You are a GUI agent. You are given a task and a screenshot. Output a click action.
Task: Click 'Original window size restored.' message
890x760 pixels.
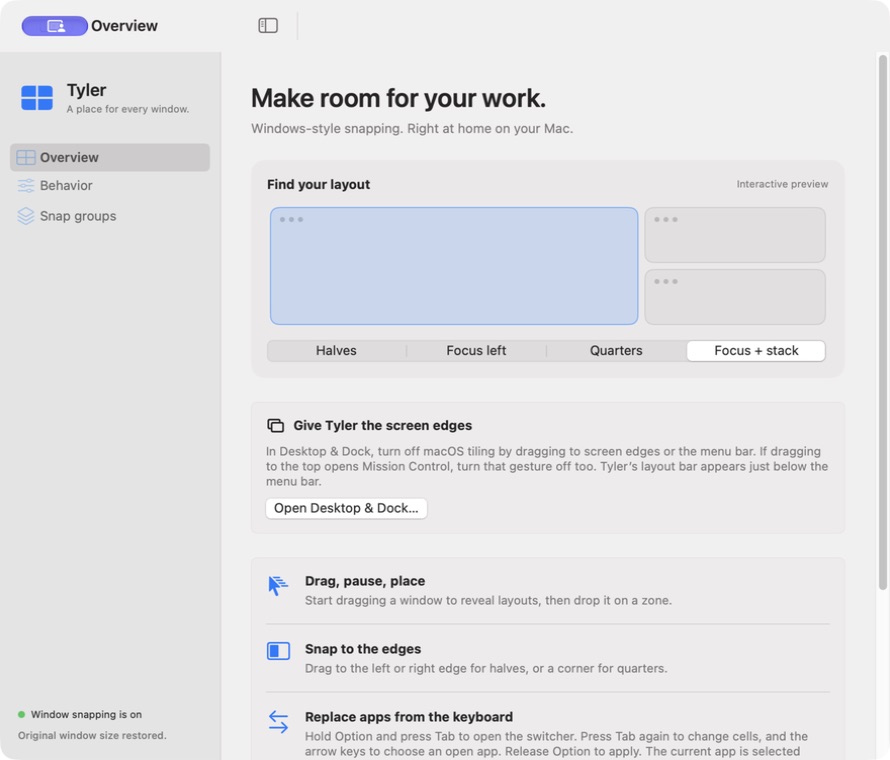tap(92, 736)
